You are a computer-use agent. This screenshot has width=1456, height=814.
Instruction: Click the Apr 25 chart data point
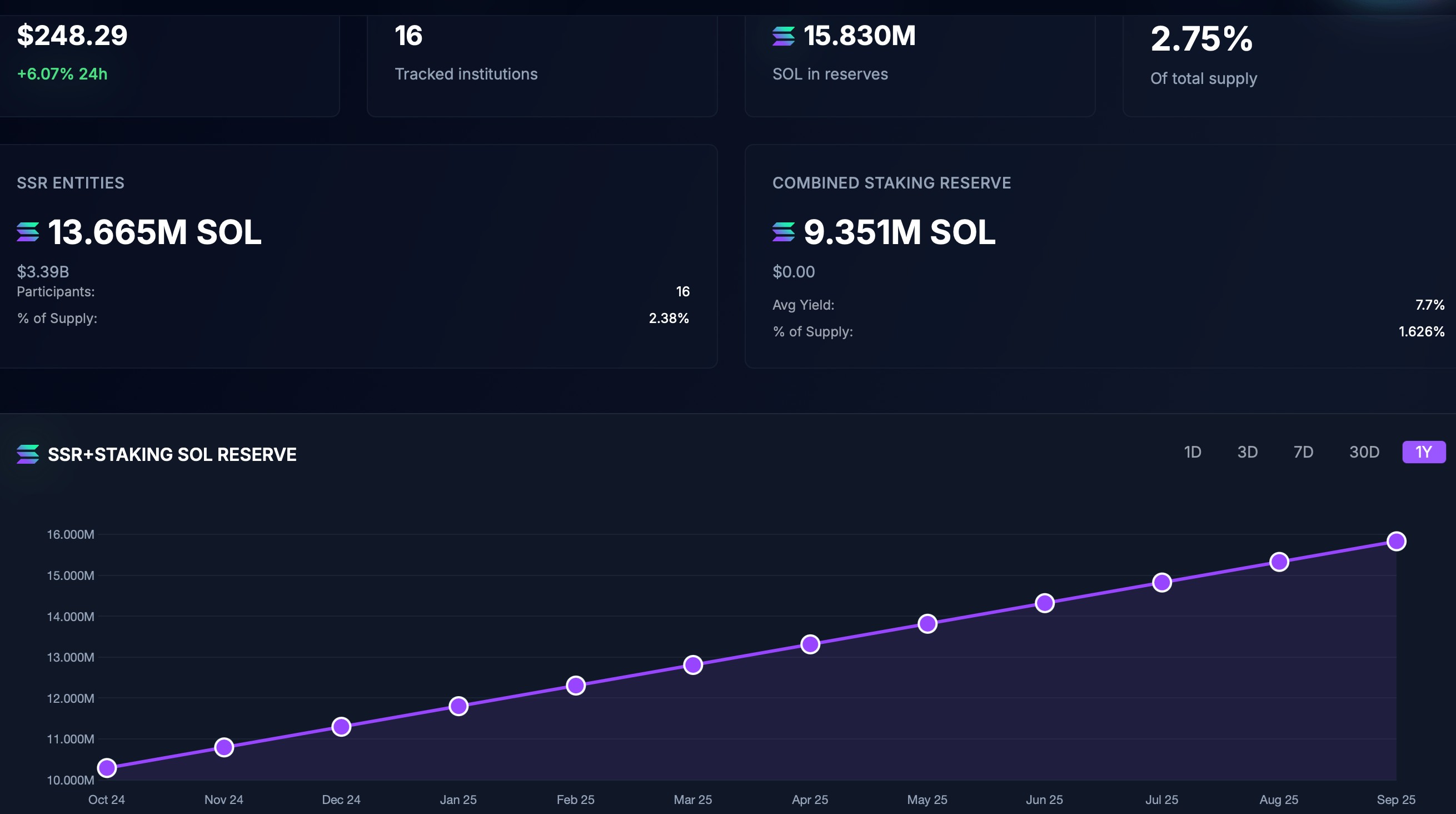tap(810, 644)
